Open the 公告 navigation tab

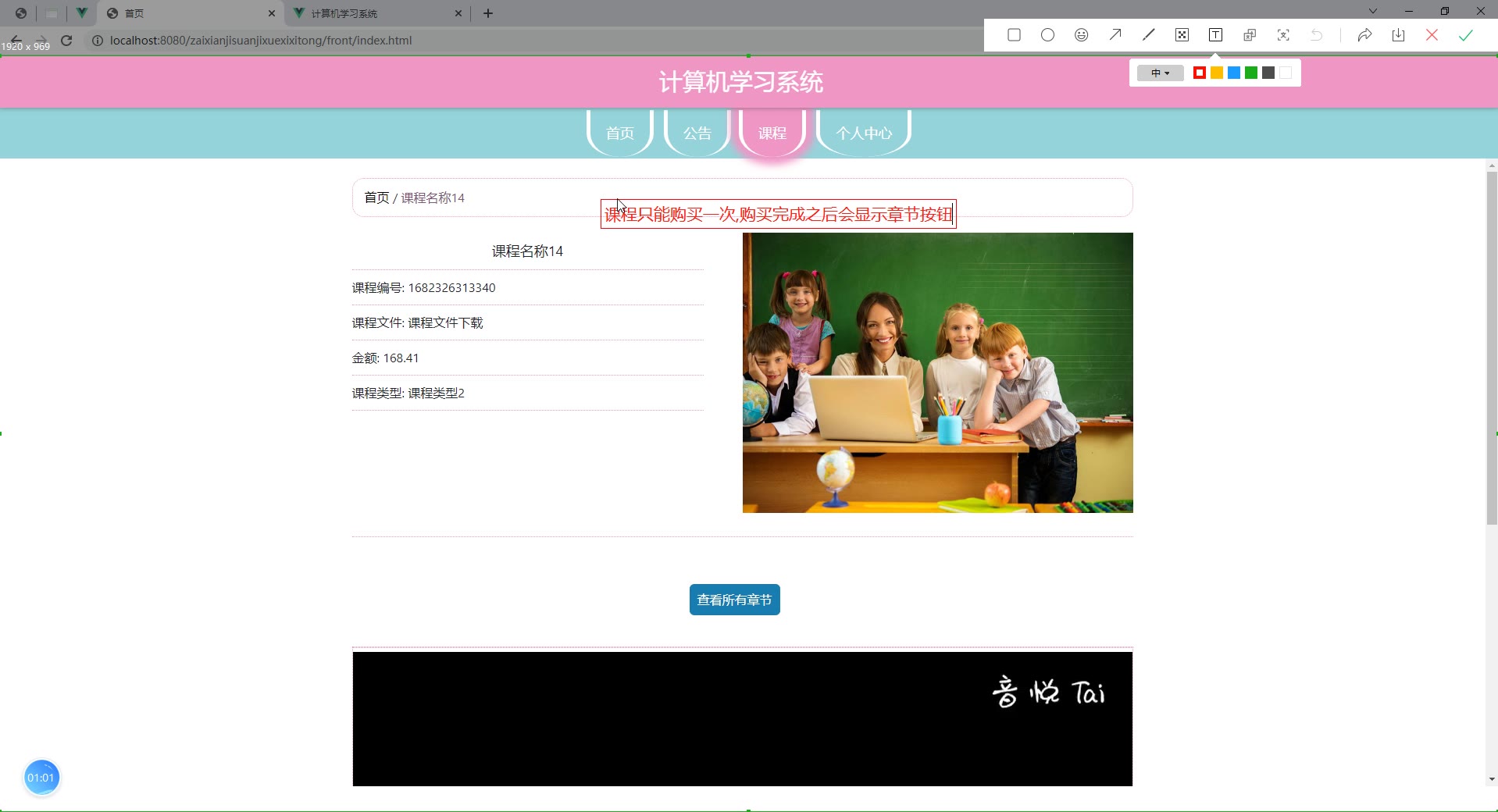697,133
